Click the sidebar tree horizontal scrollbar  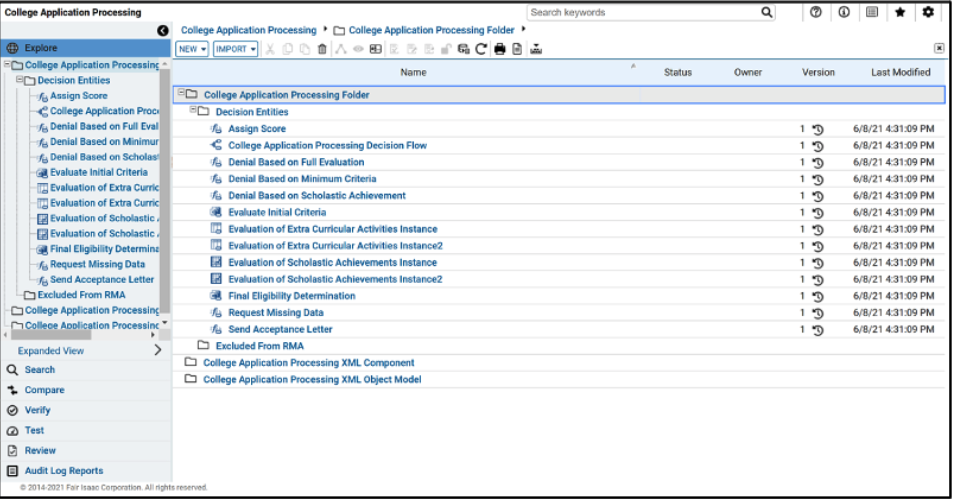pyautogui.click(x=51, y=335)
